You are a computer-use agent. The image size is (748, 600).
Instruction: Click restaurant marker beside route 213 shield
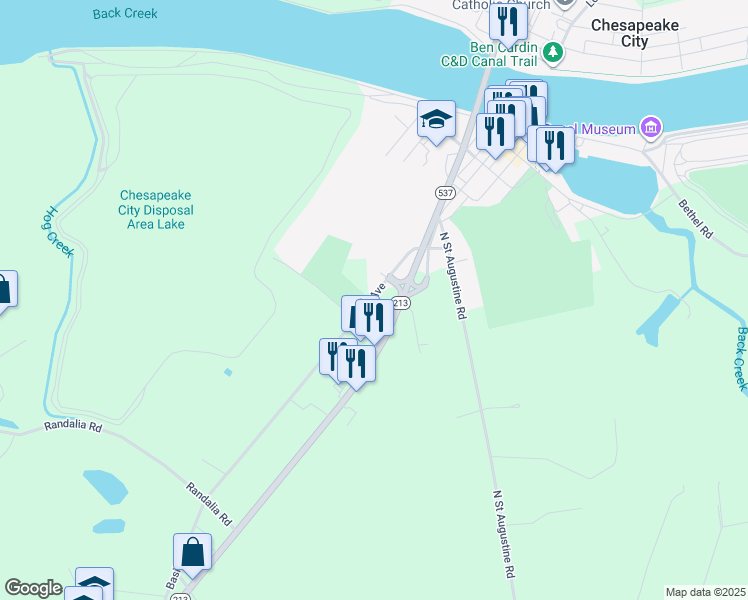tap(374, 319)
